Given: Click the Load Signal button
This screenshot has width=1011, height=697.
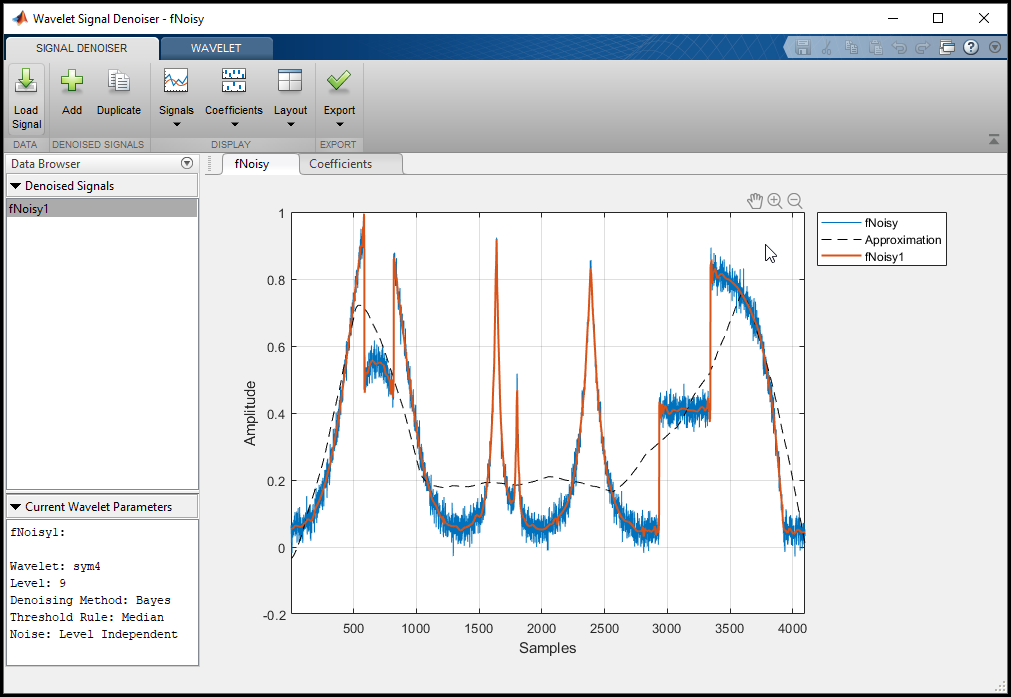Looking at the screenshot, I should (26, 98).
